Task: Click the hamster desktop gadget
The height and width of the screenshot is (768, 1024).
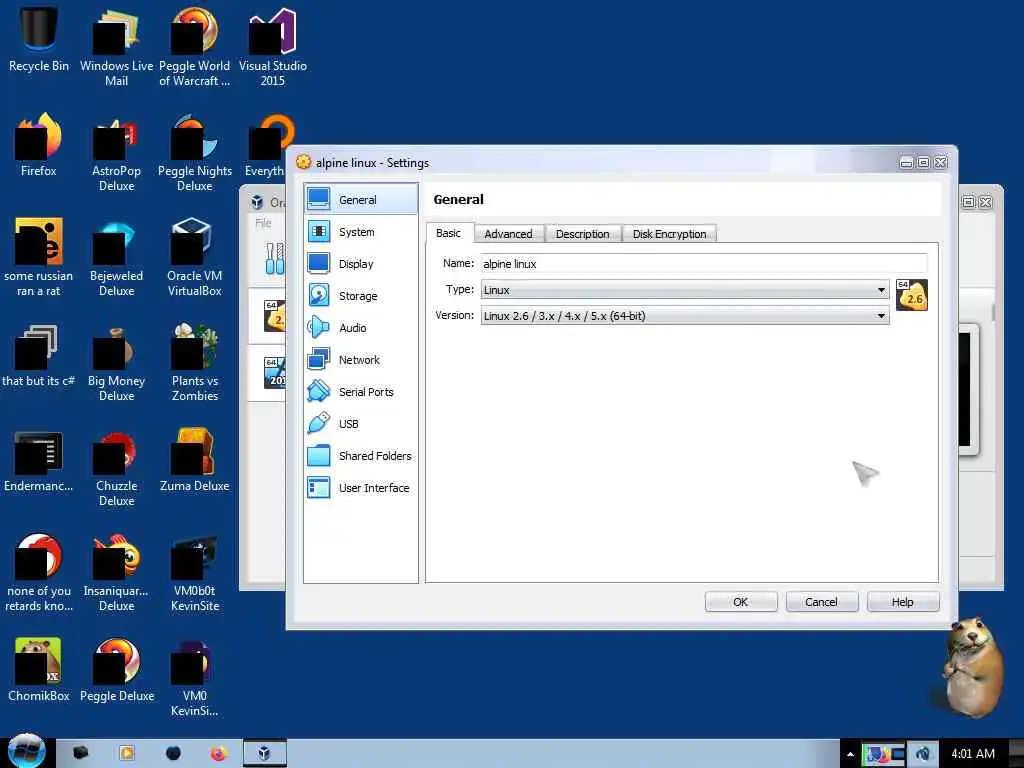Action: [x=971, y=667]
